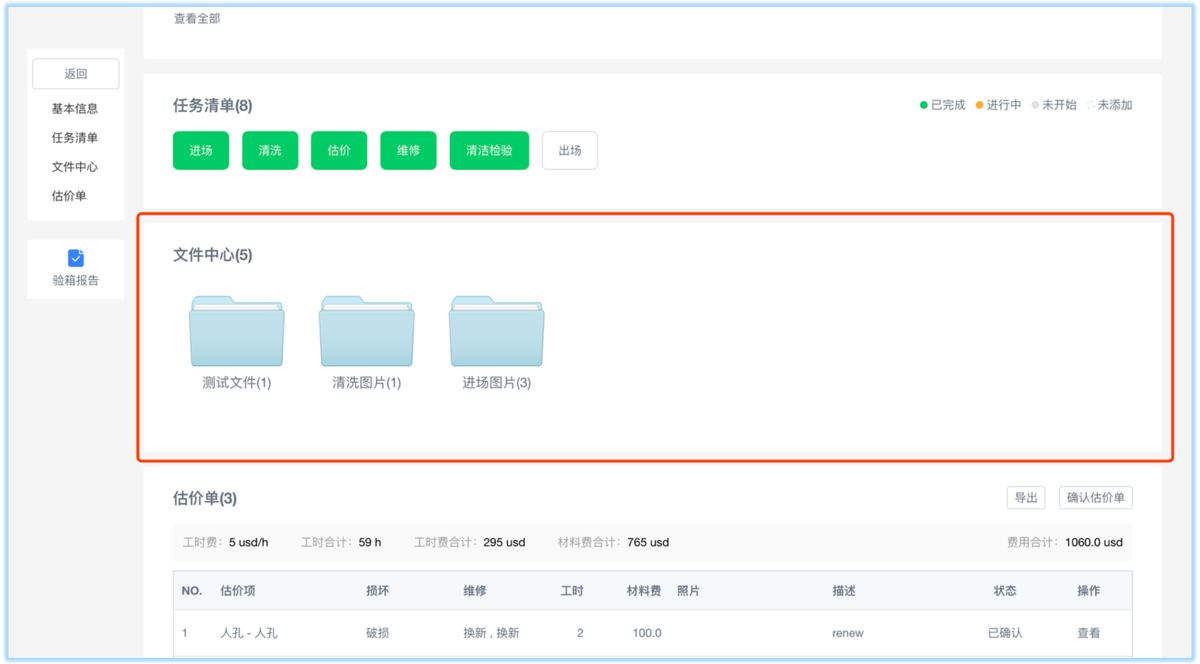Click the 人孔 - 人孔 cell
Image resolution: width=1200 pixels, height=664 pixels.
click(249, 633)
